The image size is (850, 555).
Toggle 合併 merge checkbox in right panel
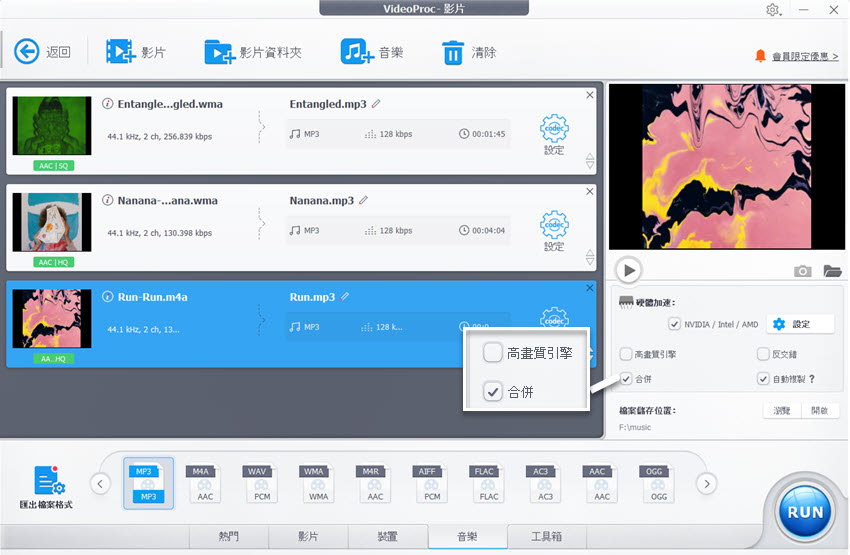click(x=626, y=378)
